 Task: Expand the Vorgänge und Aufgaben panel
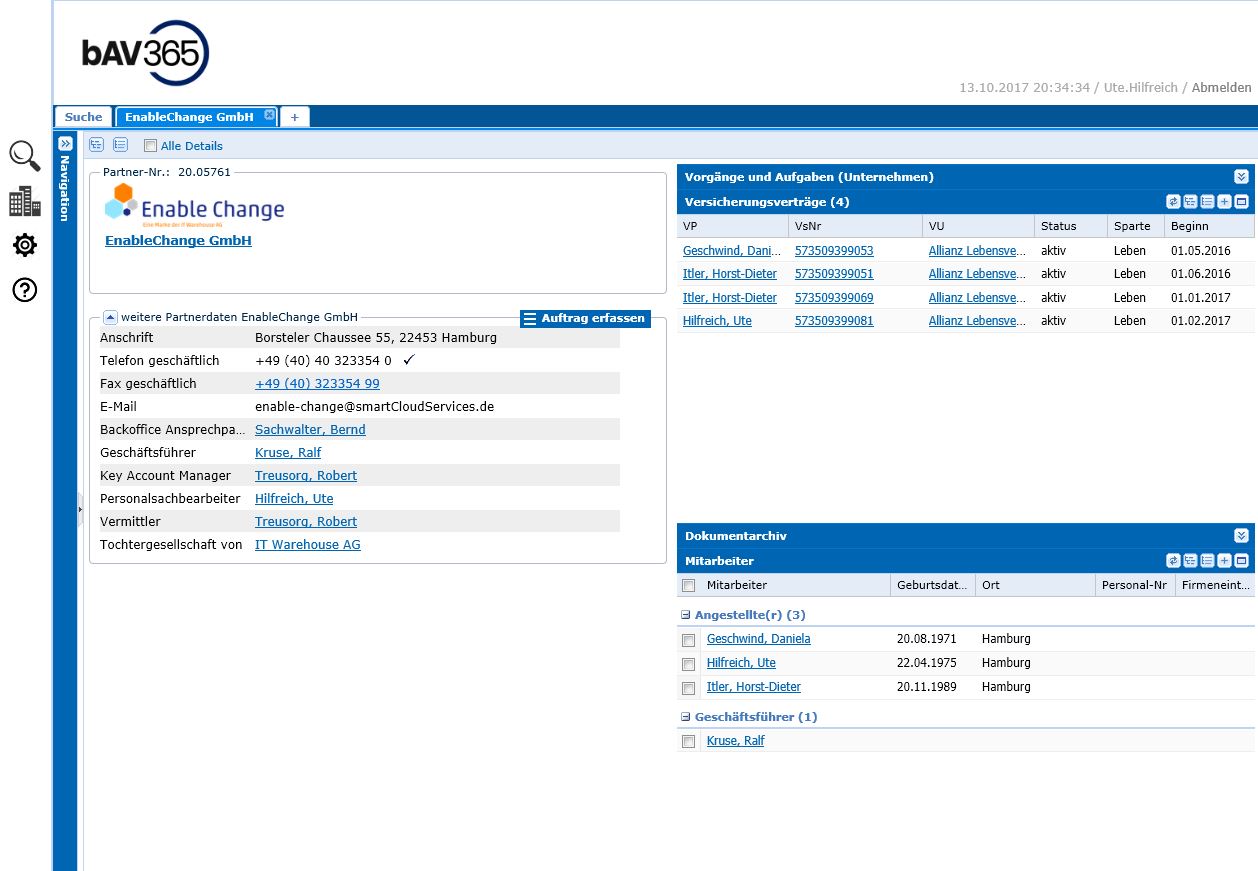(1241, 177)
